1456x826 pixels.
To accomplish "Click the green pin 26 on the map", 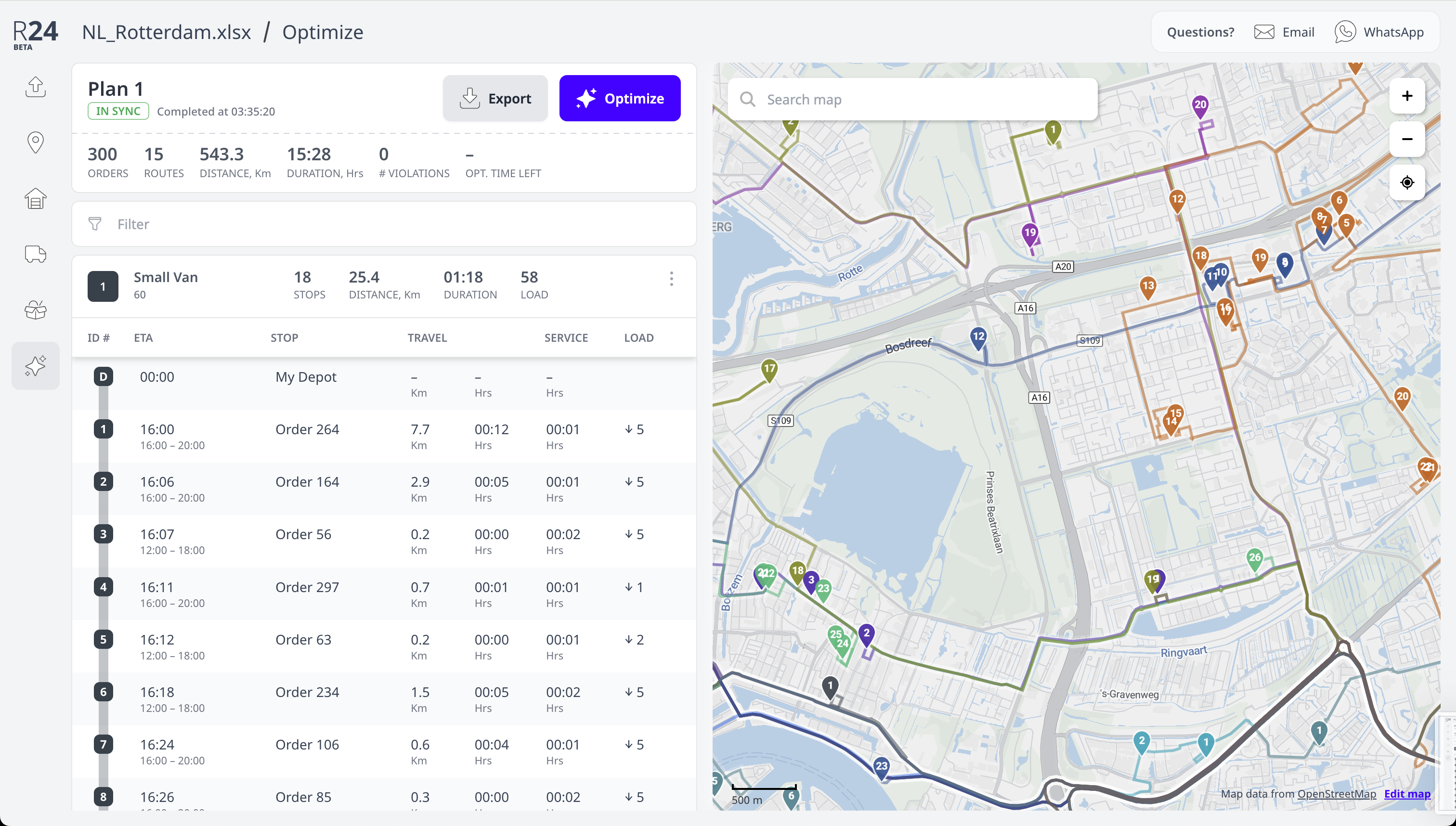I will point(1255,559).
